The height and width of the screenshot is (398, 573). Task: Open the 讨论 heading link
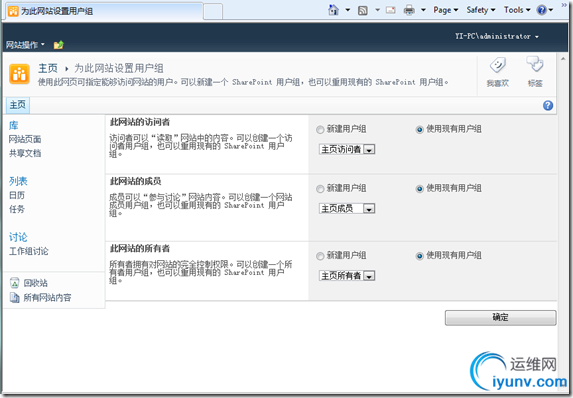tap(18, 237)
